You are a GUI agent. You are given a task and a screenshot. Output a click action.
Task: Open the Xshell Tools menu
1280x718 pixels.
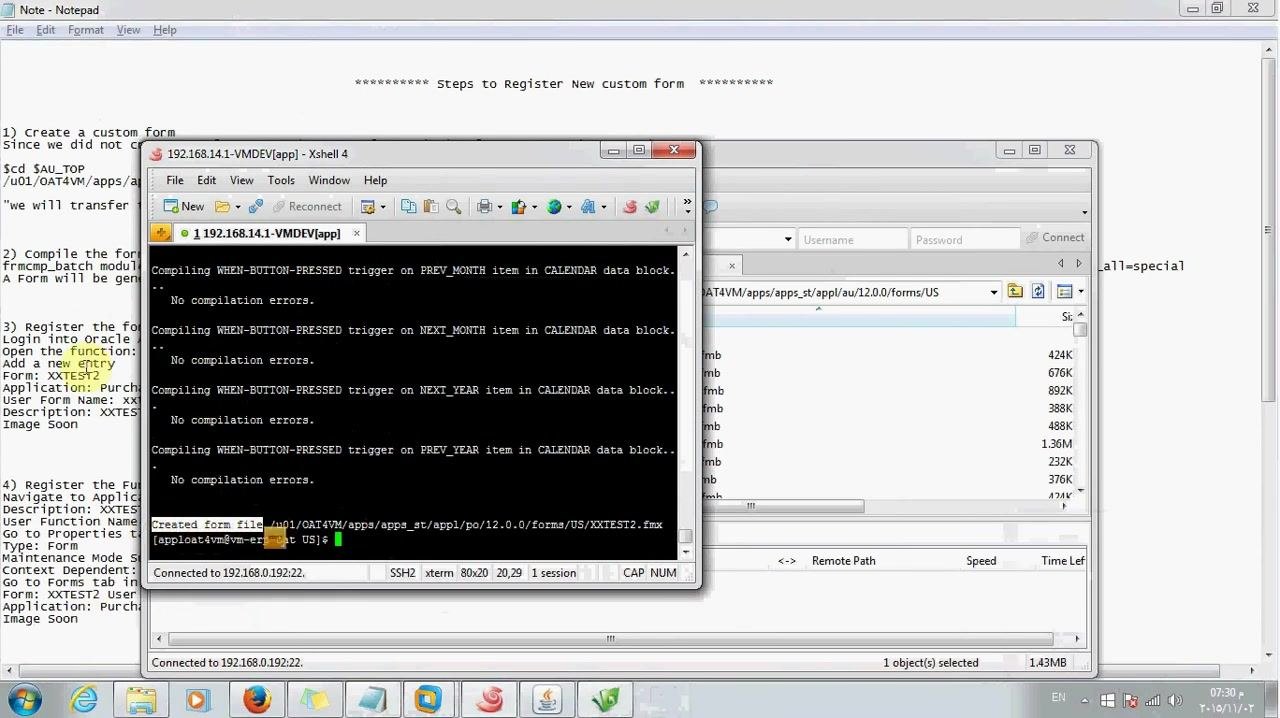click(x=281, y=180)
